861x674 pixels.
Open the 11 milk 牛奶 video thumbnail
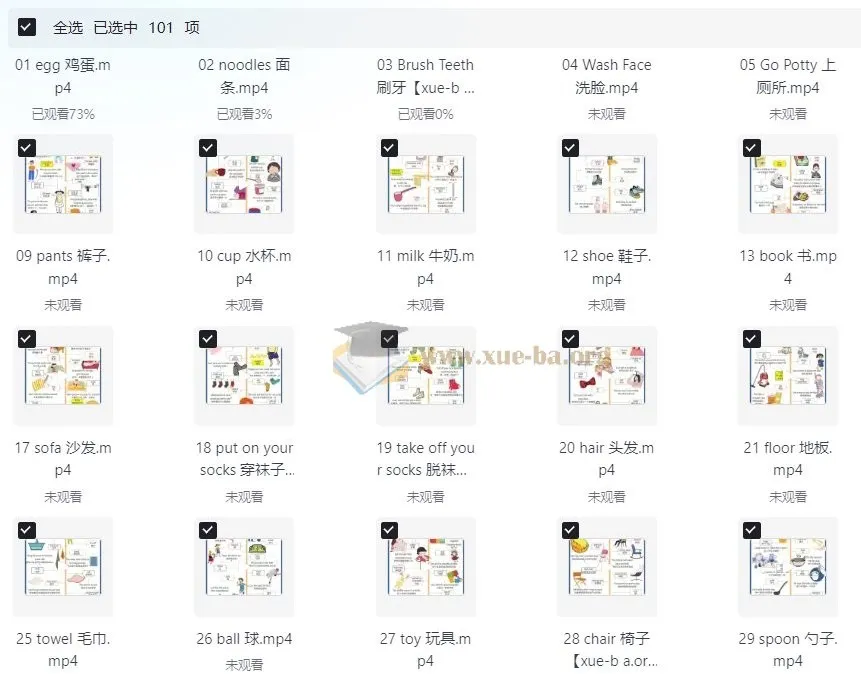pos(426,184)
